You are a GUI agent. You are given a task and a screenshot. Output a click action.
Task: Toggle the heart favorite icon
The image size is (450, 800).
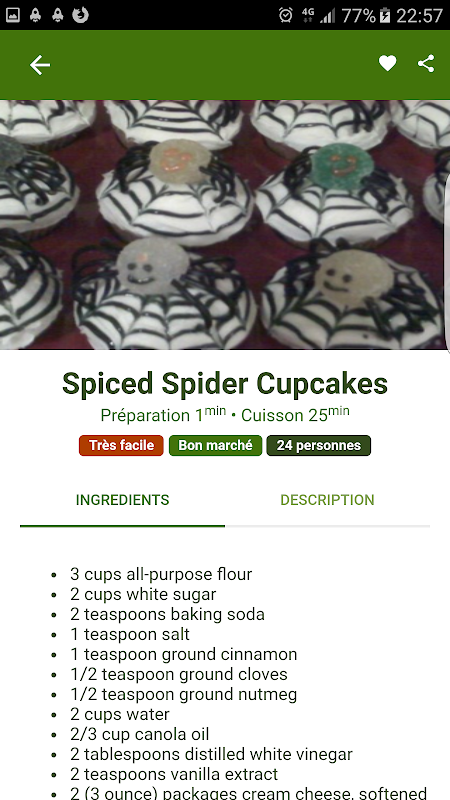point(387,64)
